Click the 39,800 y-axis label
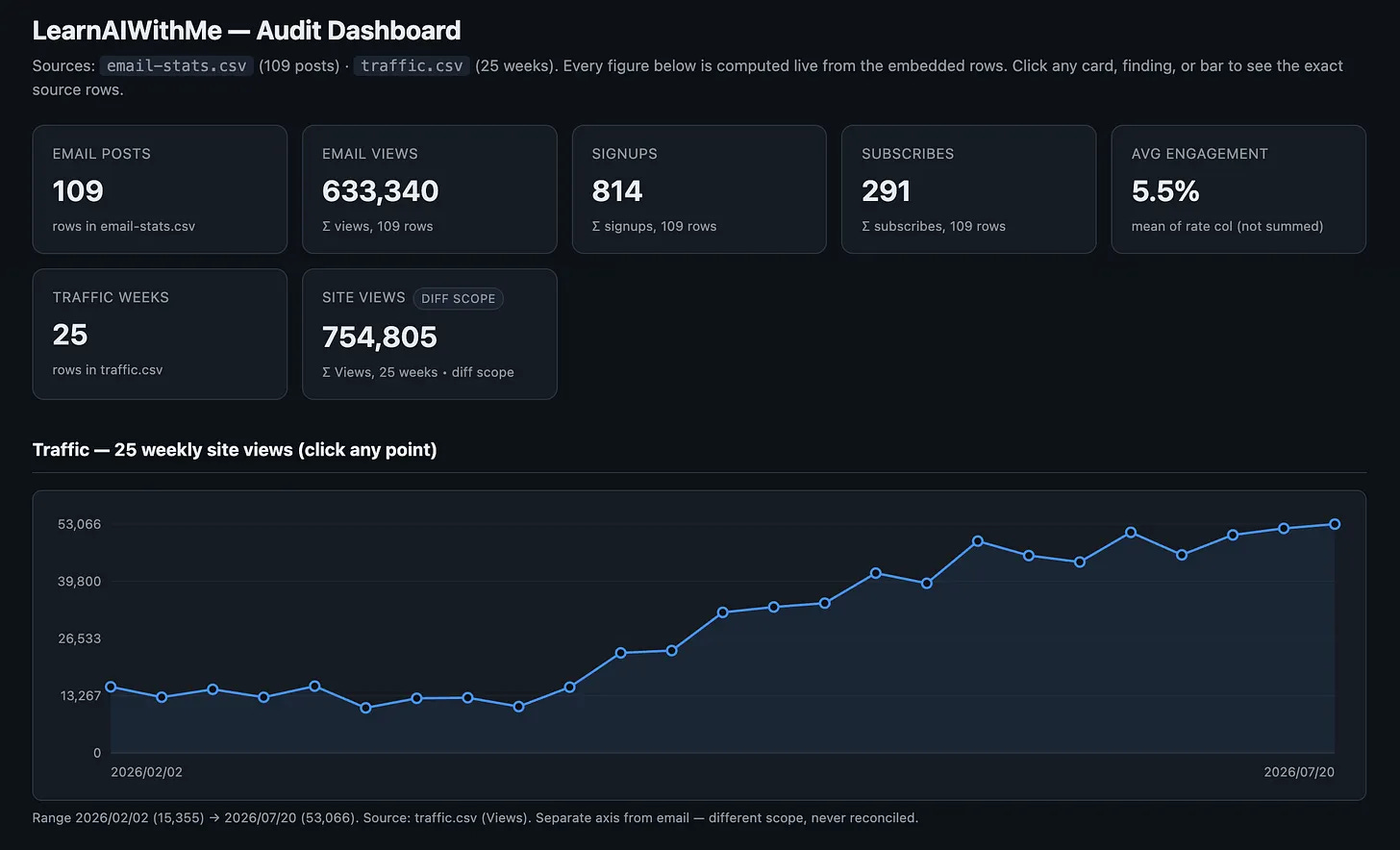Screen dimensions: 1400x850 (79, 582)
